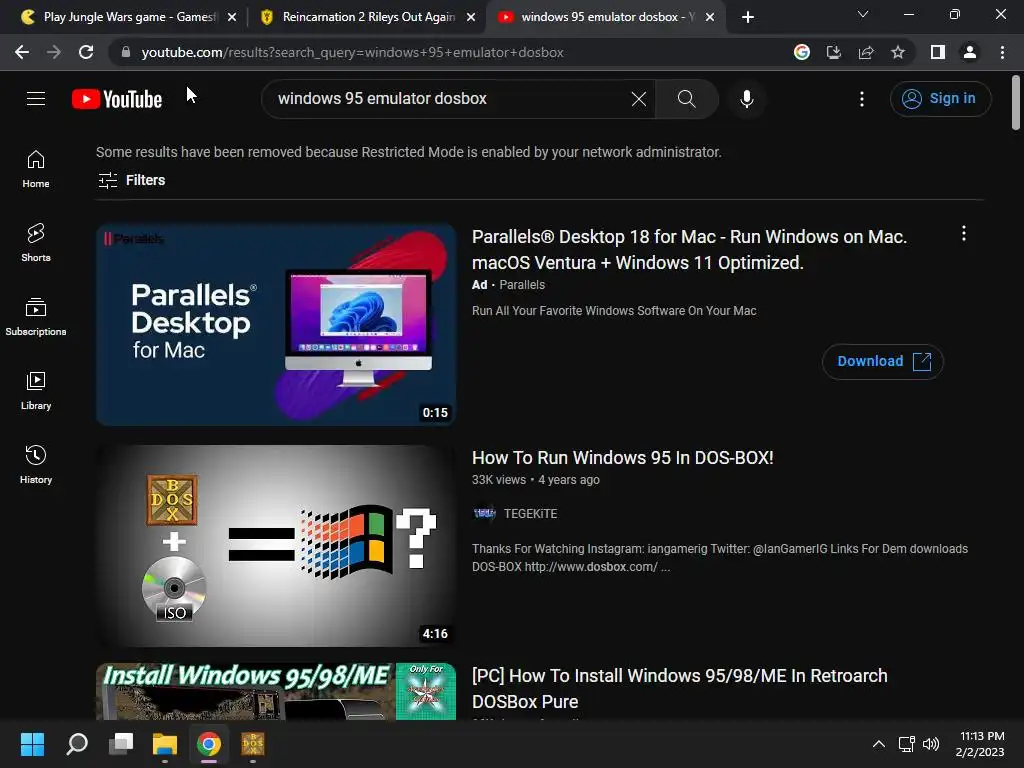Click the Parallels advertiser name
Screen dimensions: 1024x768
522,285
